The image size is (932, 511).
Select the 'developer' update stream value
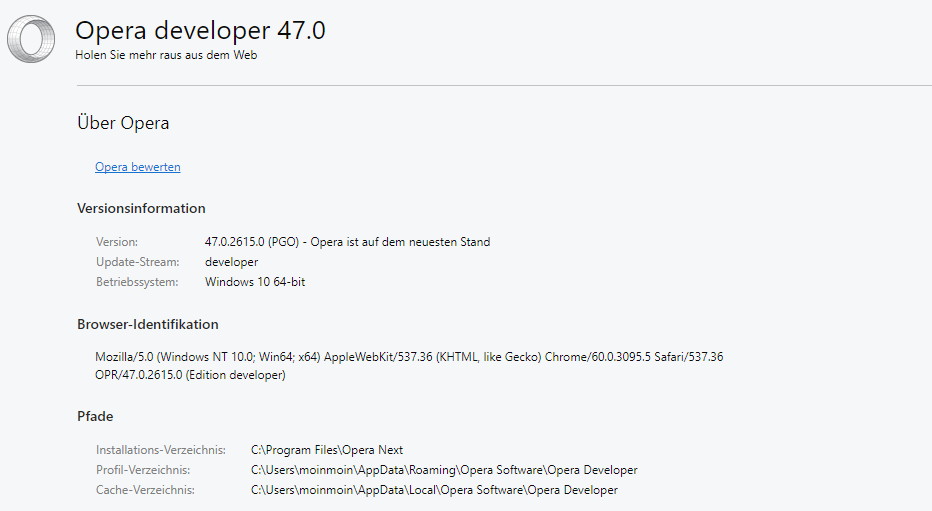[232, 262]
